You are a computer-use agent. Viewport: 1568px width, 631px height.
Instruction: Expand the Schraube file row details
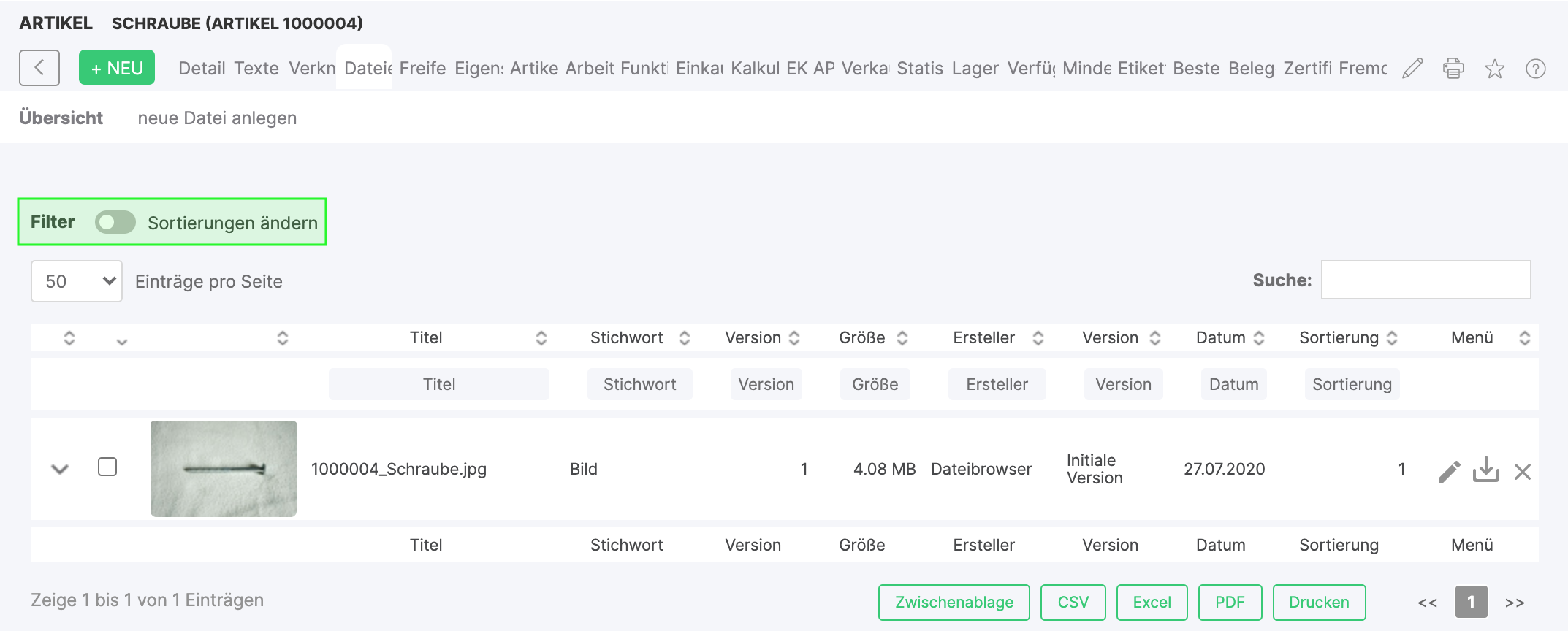point(60,469)
